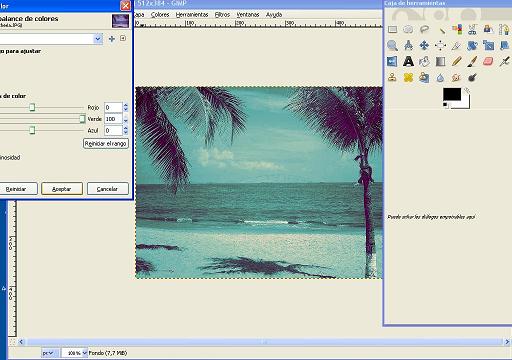Open the Herramientas menu
The height and width of the screenshot is (360, 512).
tap(192, 15)
